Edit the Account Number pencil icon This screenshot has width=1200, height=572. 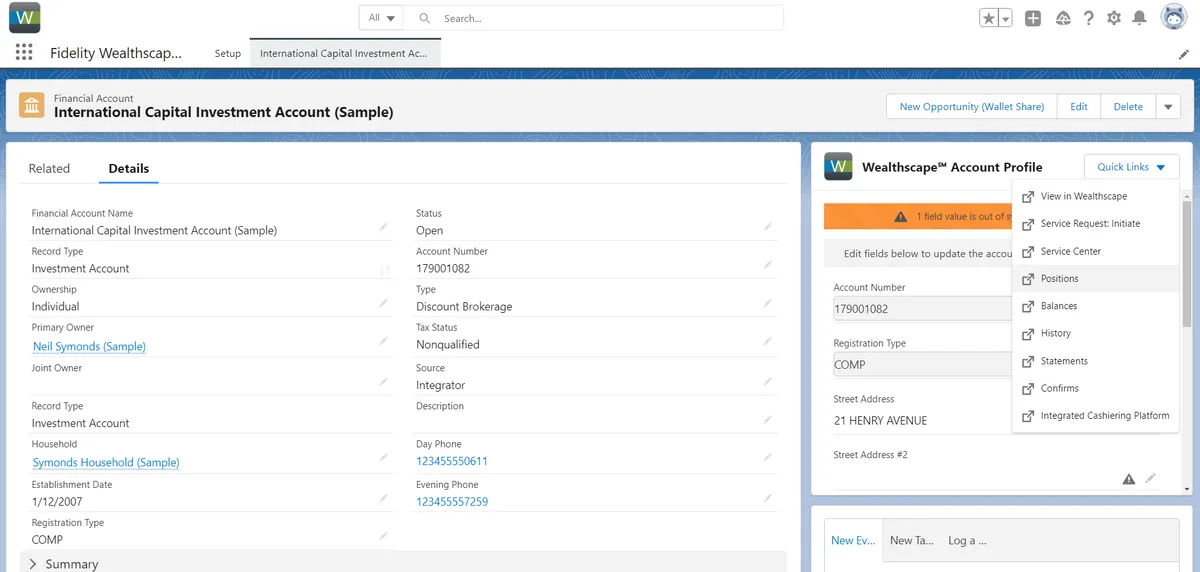768,265
